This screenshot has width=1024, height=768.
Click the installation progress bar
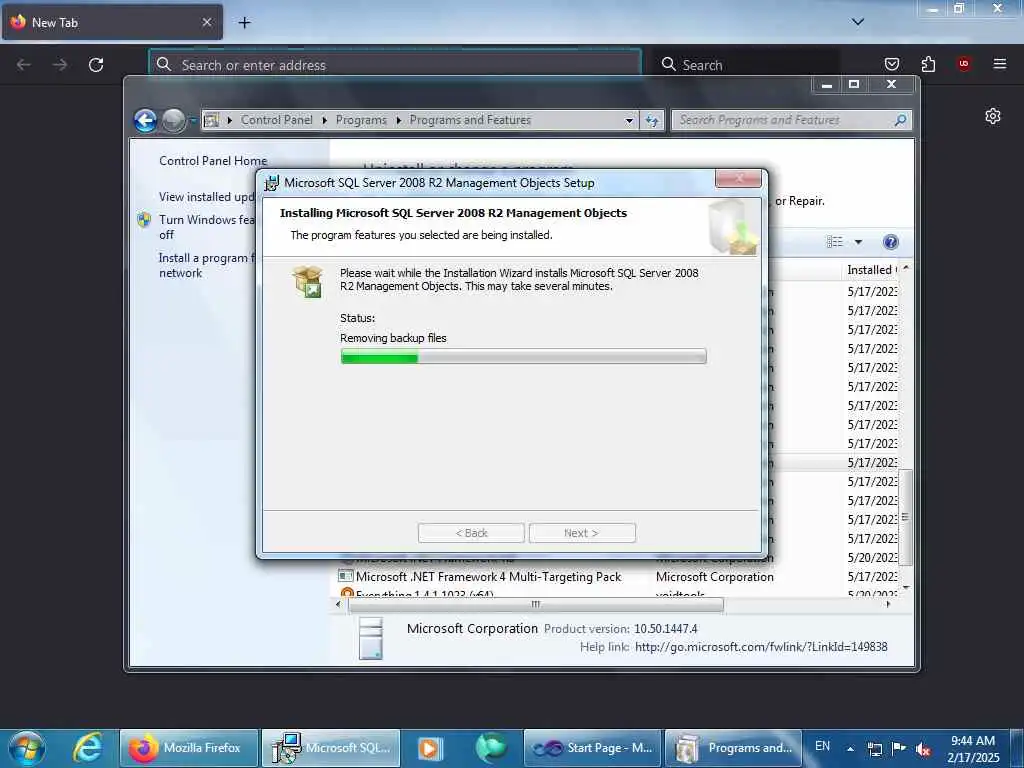coord(523,356)
